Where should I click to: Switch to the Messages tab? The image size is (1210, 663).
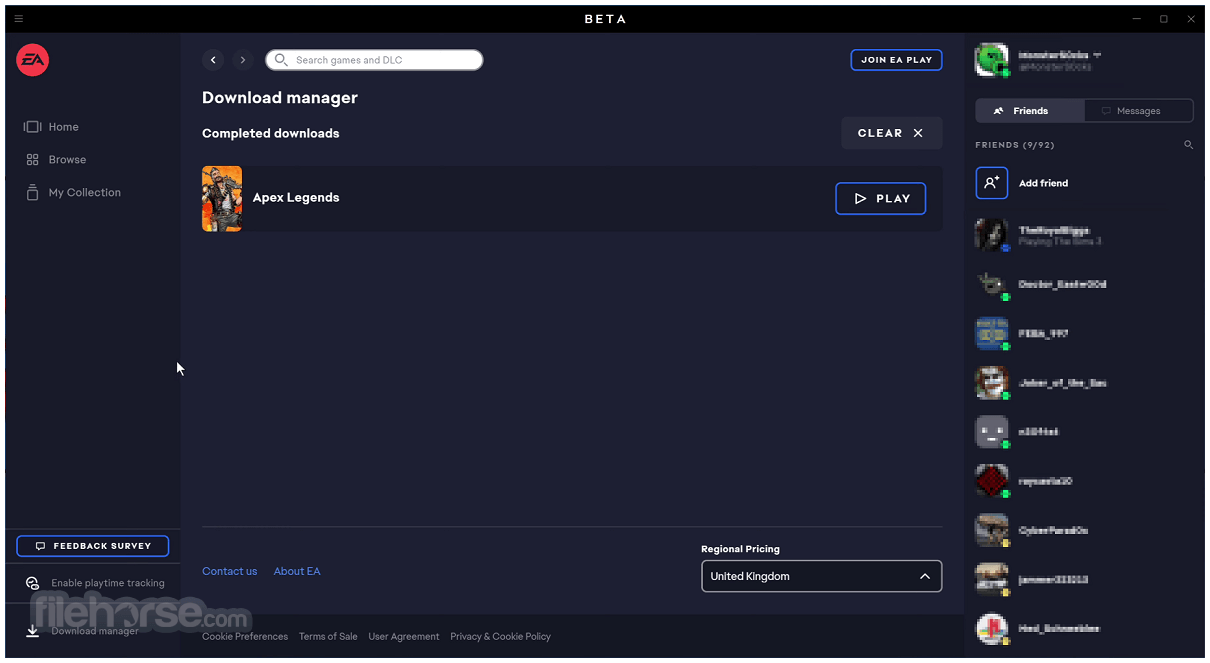pos(1139,111)
